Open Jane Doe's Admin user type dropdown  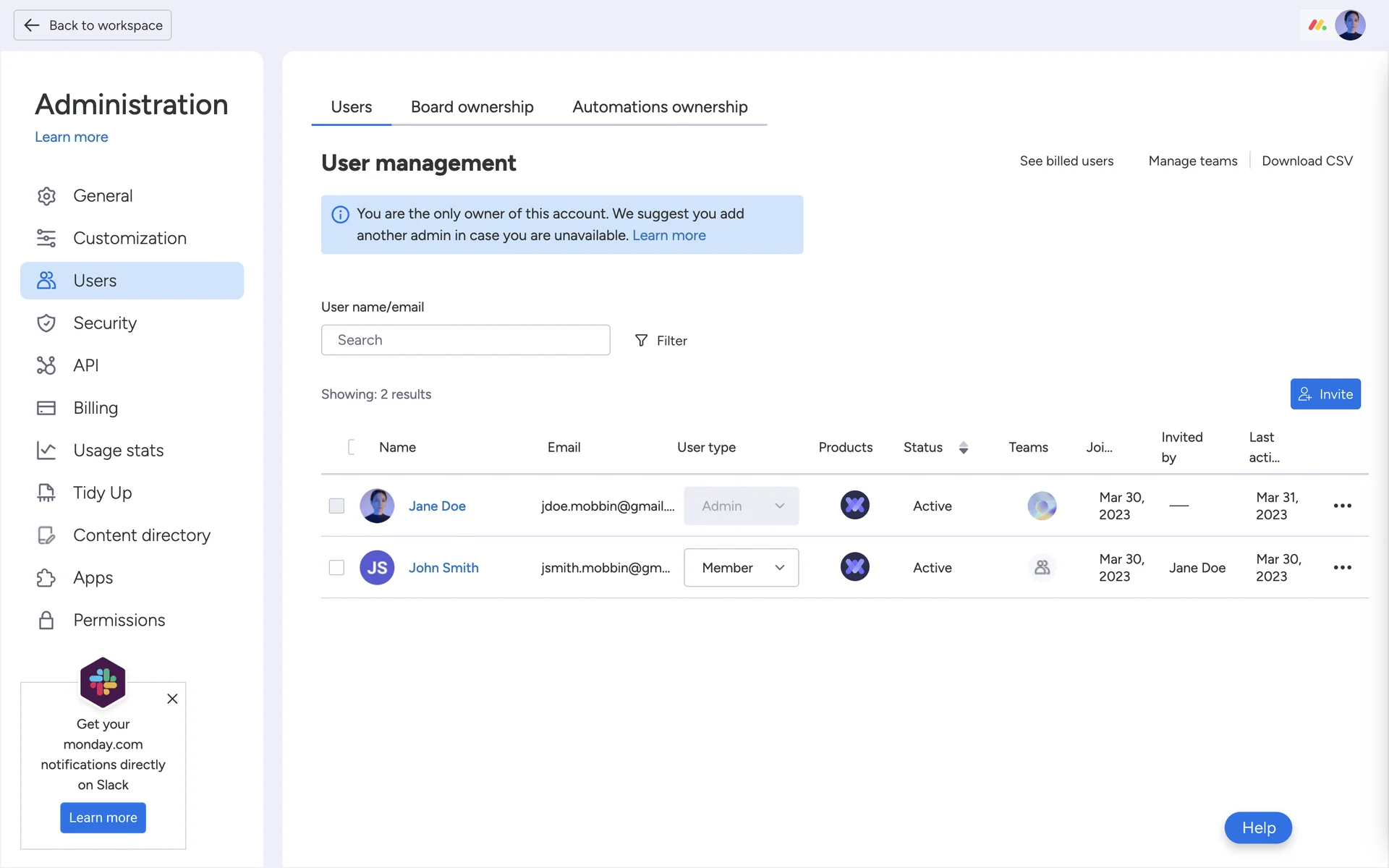[741, 506]
